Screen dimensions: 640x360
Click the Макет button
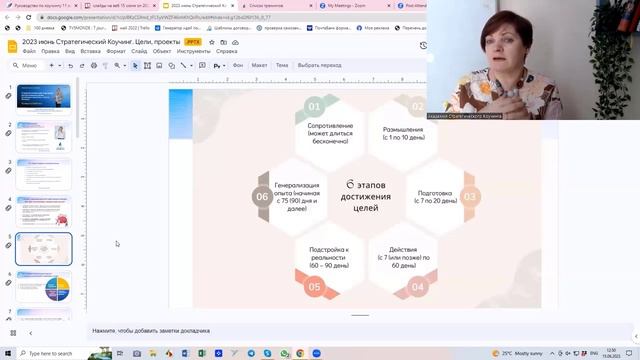pyautogui.click(x=259, y=65)
